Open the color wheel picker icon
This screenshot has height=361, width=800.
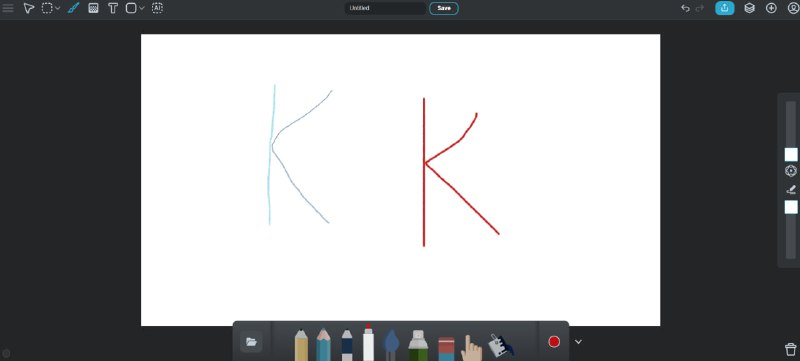tap(791, 171)
